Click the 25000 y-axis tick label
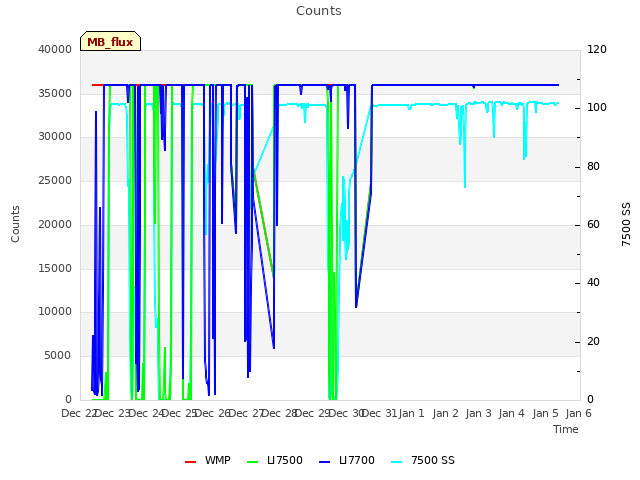Image resolution: width=640 pixels, height=480 pixels. [x=55, y=180]
